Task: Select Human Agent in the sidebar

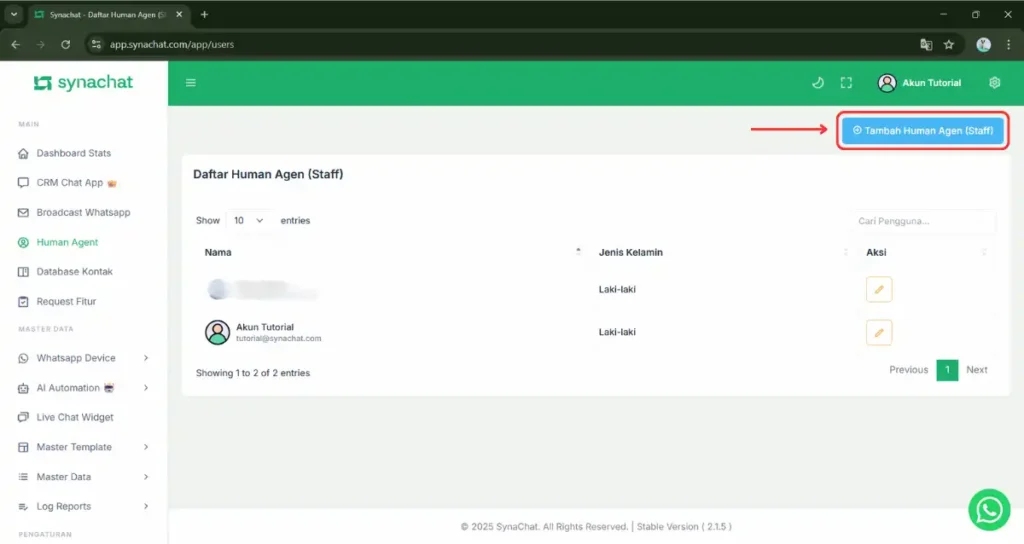Action: tap(67, 242)
